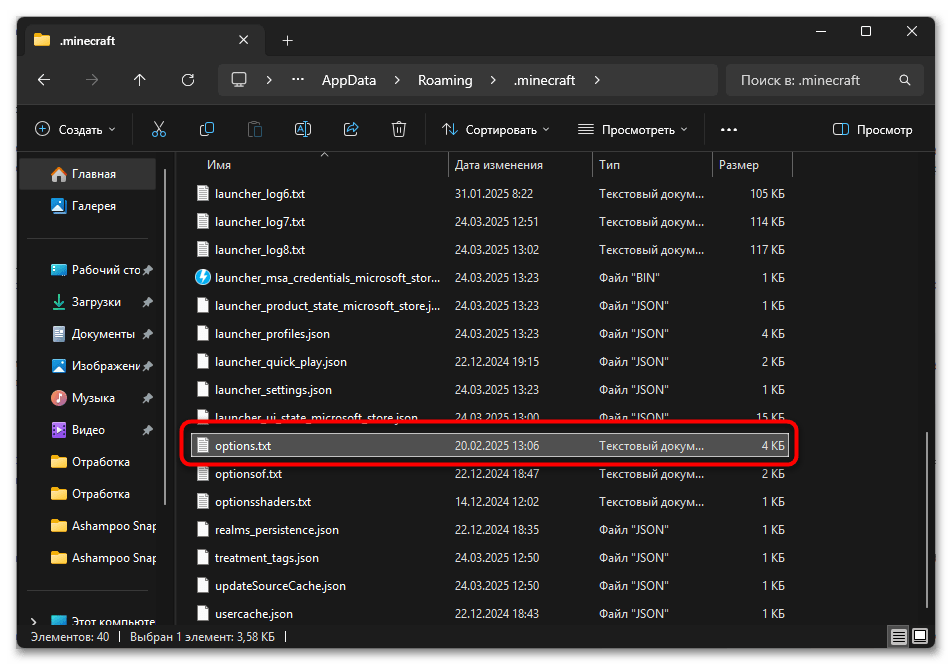Image resolution: width=952 pixels, height=665 pixels.
Task: Click the file list vertical scrollbar
Action: [x=926, y=519]
